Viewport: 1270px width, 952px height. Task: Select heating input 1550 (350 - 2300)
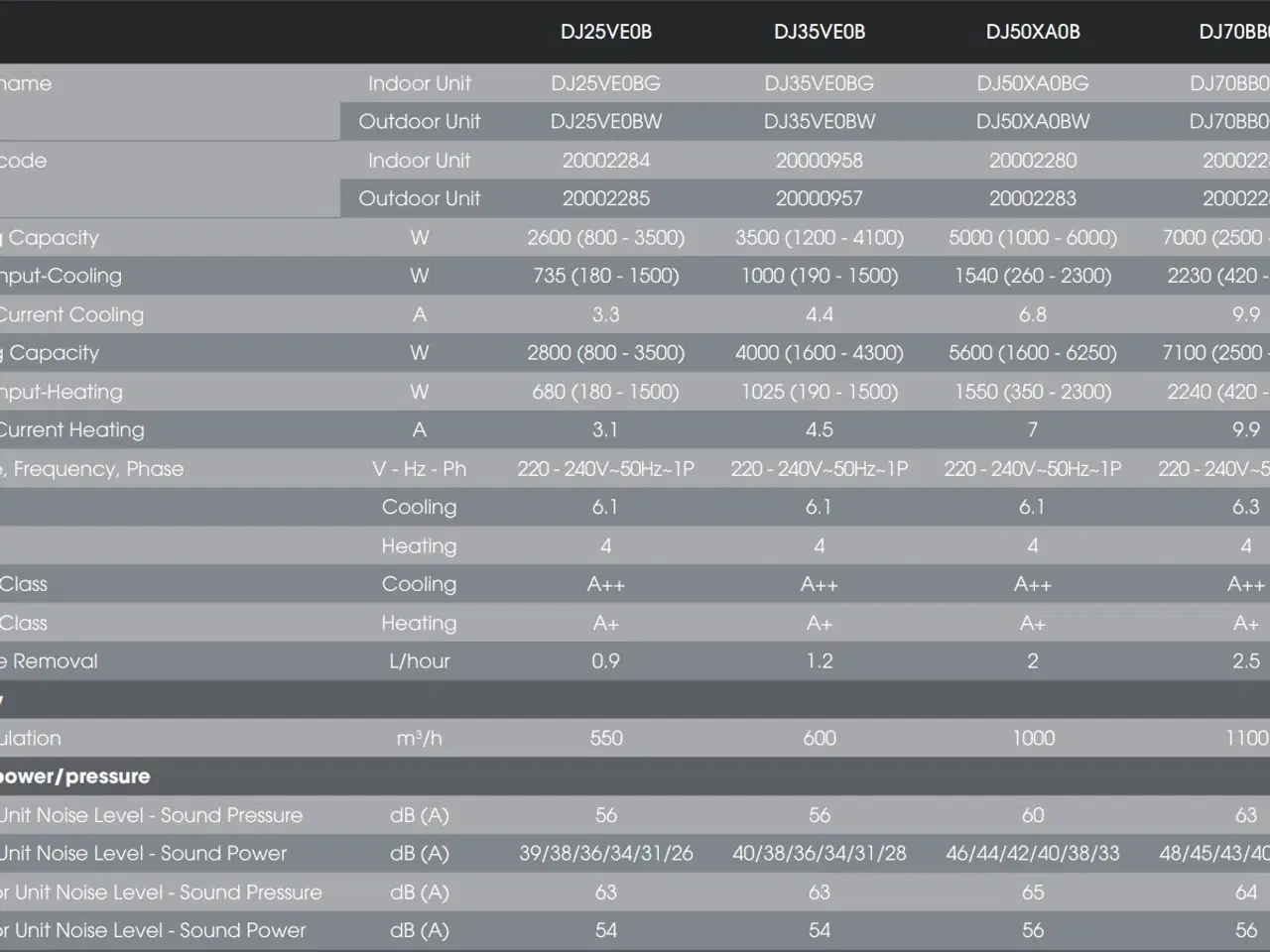tap(1033, 392)
